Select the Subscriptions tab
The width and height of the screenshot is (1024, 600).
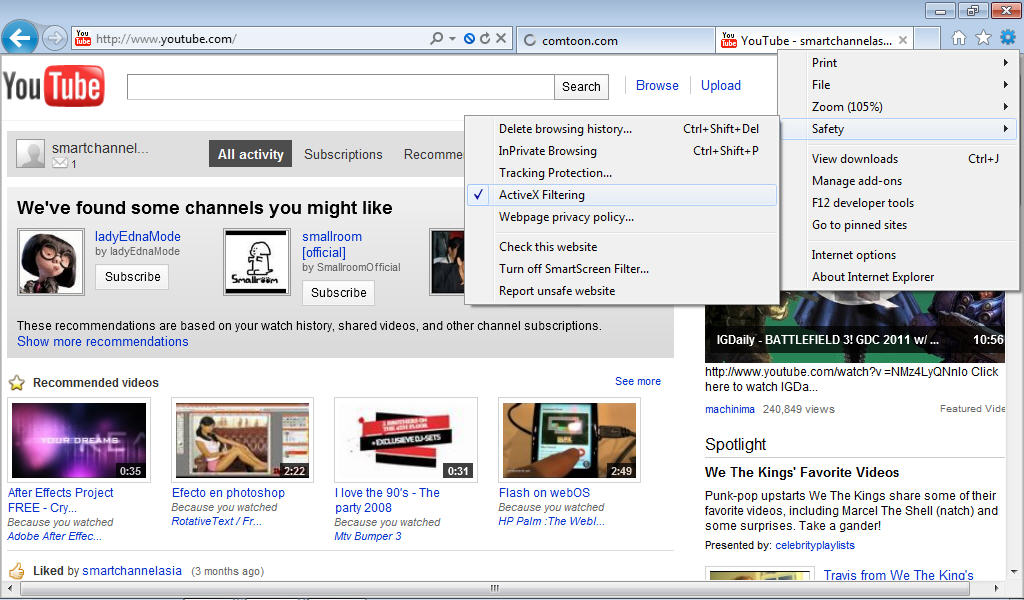tap(343, 155)
